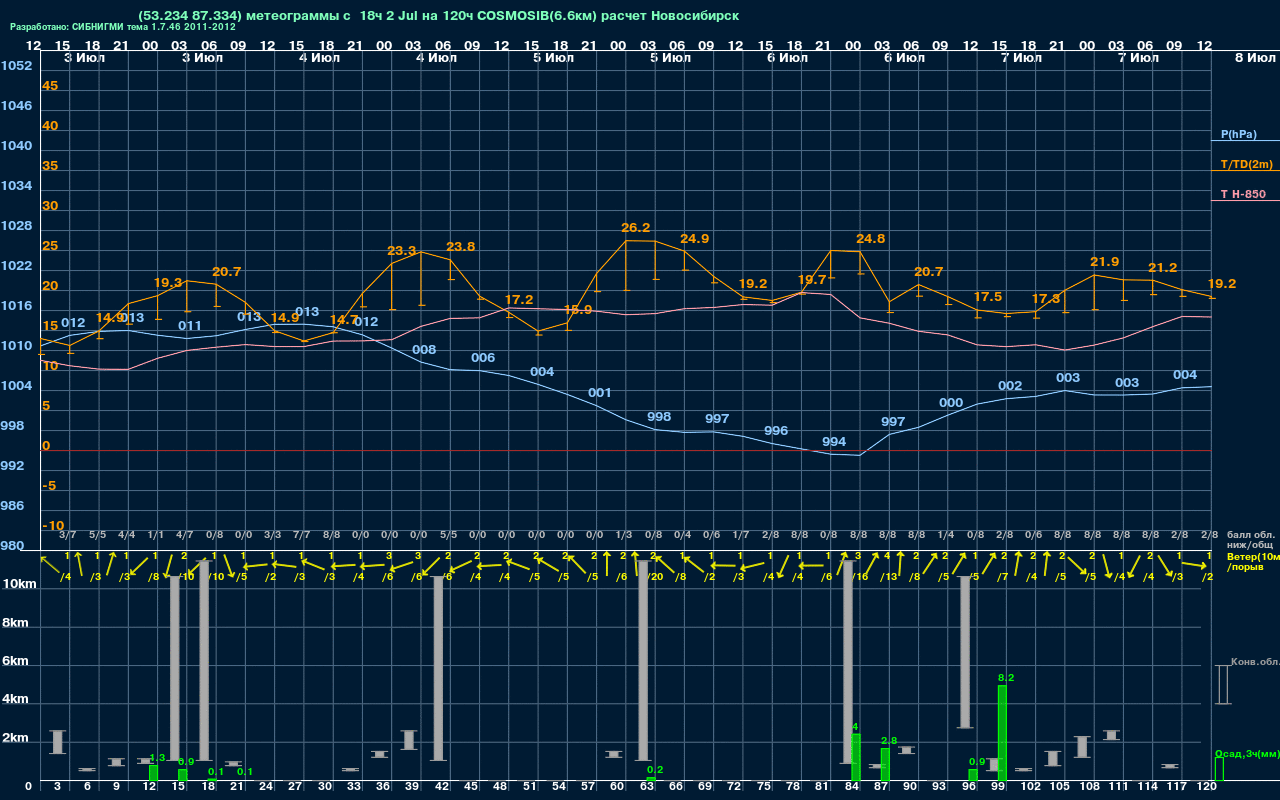Click the 'Конв.обл.' convective cloud legend
This screenshot has height=800, width=1280.
[x=1254, y=662]
